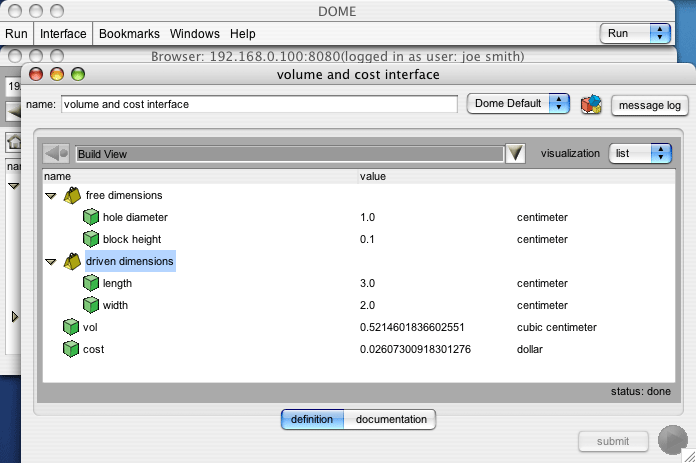Zoom the volume and cost interface window

point(78,74)
